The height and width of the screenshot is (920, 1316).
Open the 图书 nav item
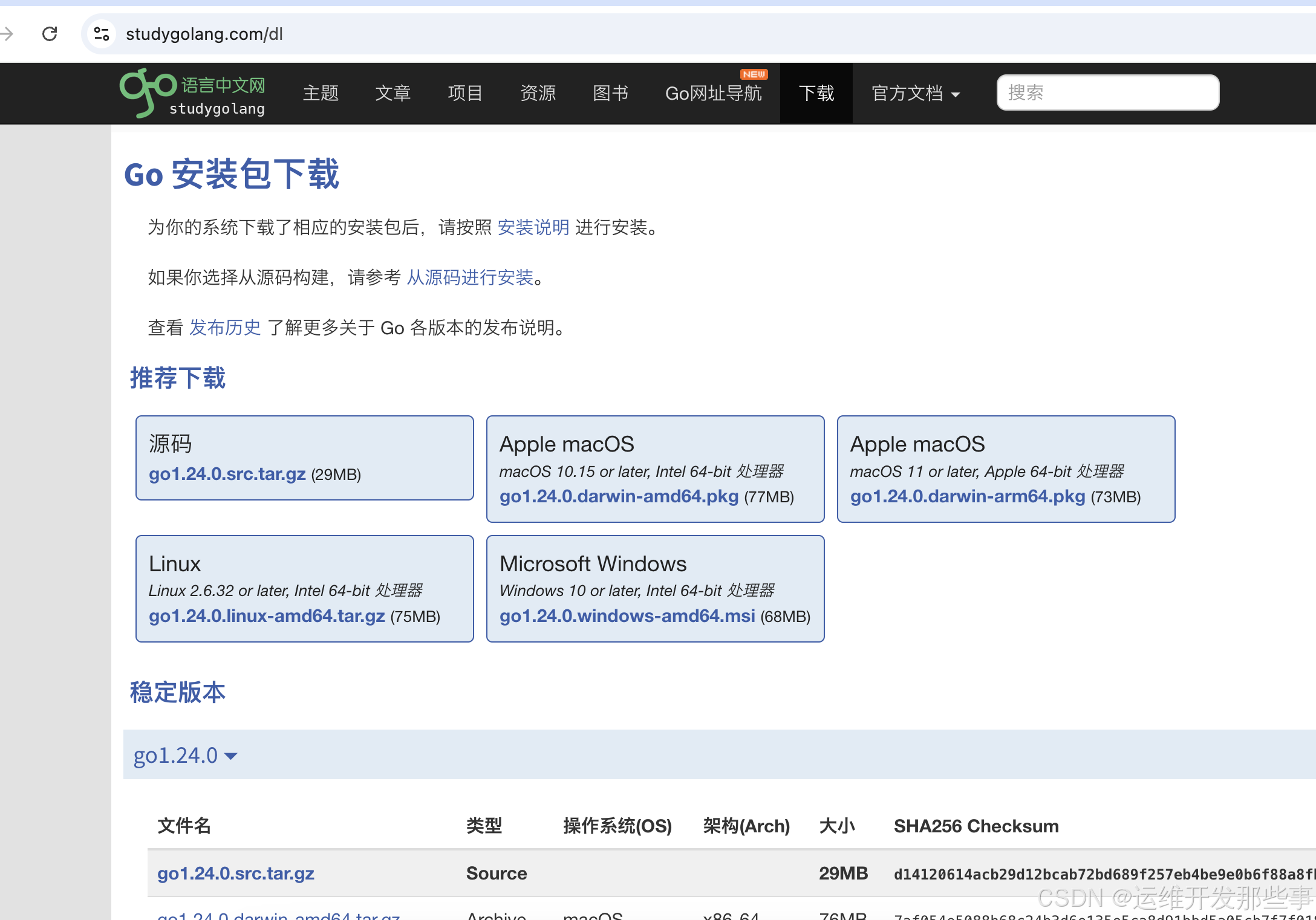(610, 93)
